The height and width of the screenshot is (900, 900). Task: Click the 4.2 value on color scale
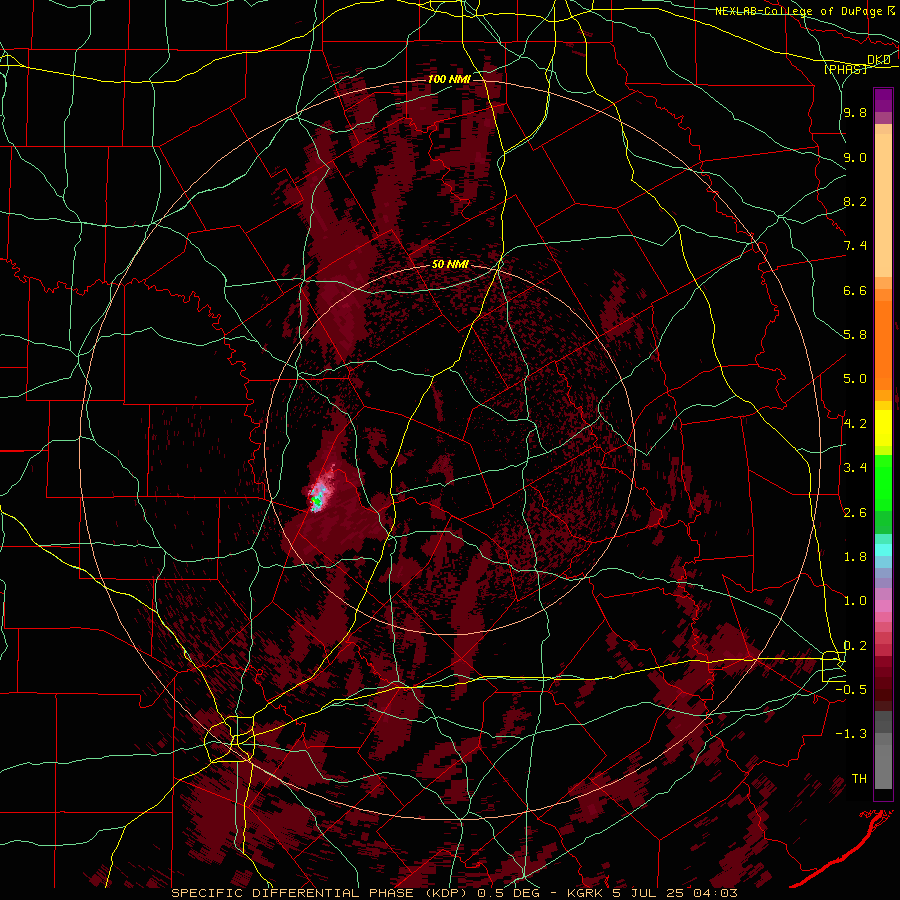tap(855, 424)
